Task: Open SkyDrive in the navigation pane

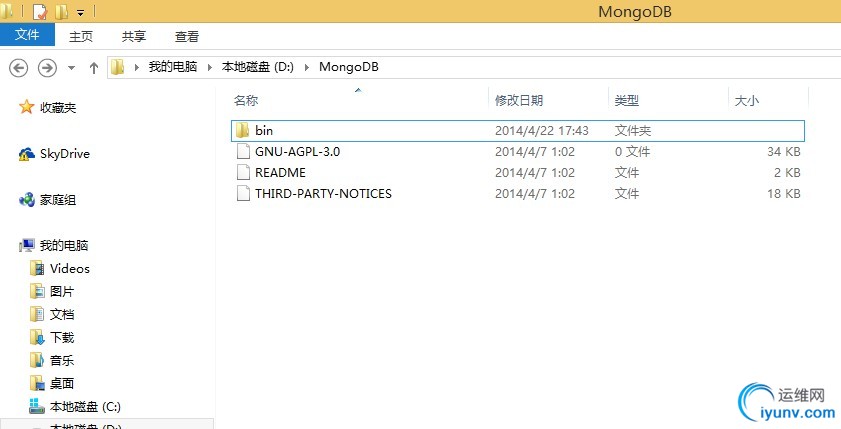Action: pyautogui.click(x=64, y=154)
